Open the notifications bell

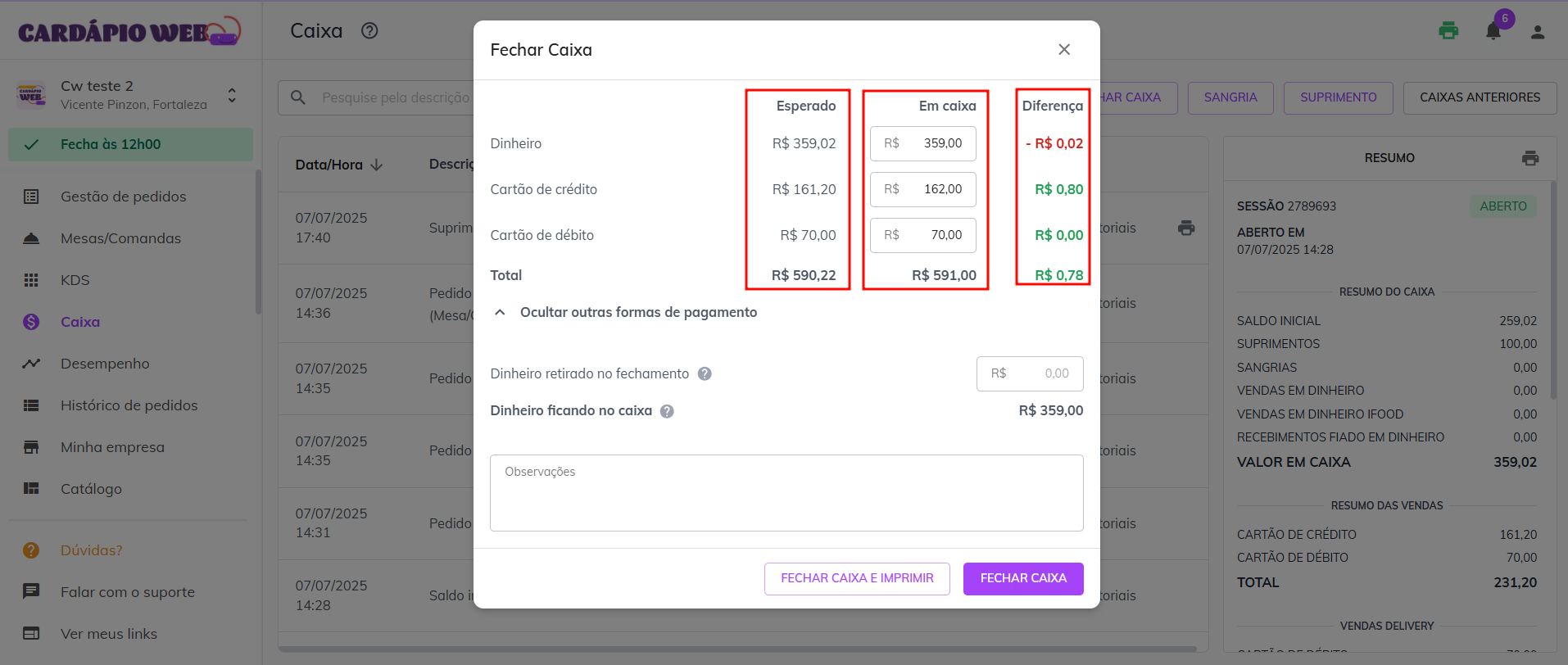click(1493, 32)
